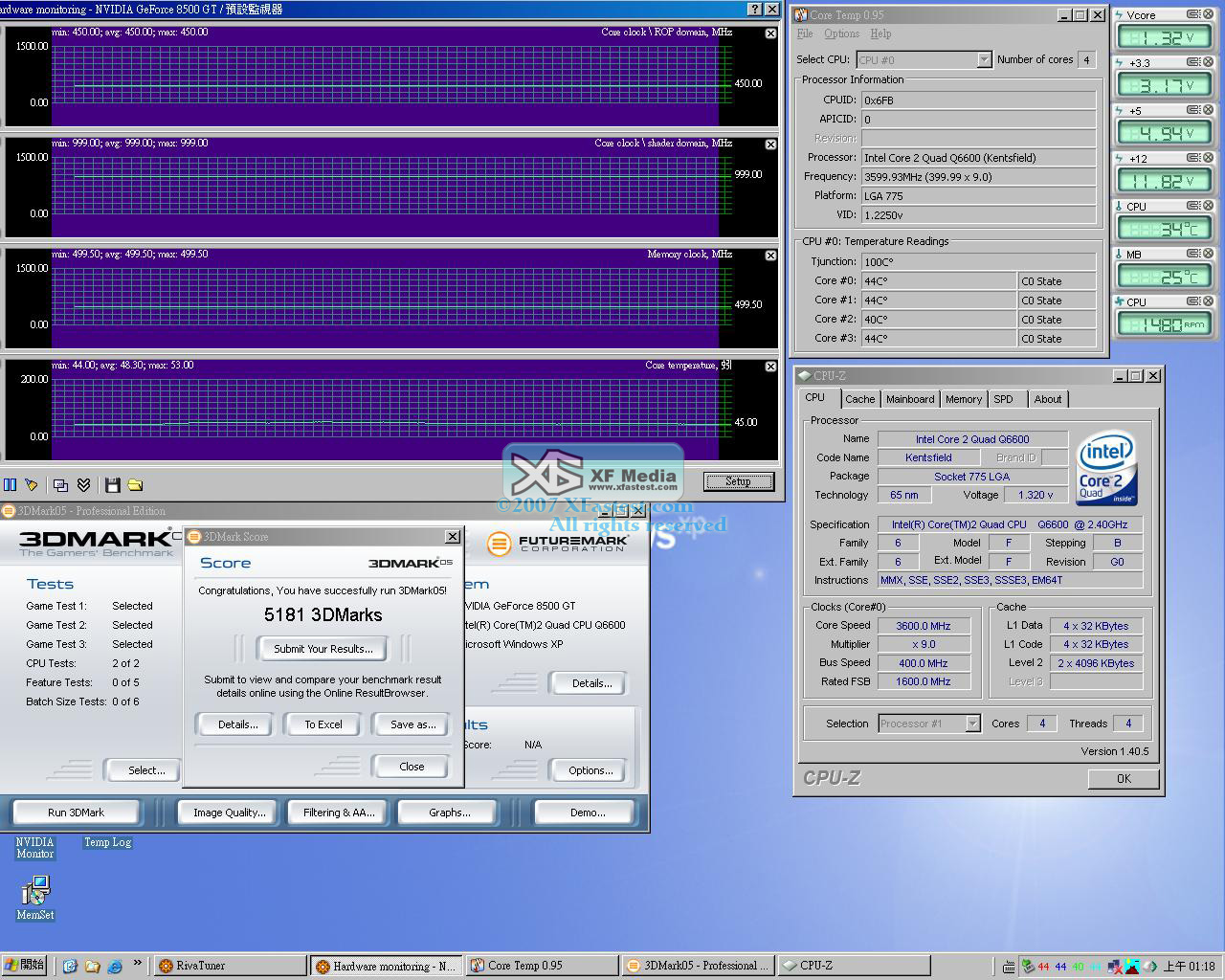Pause the hardware monitoring graphs

10,485
